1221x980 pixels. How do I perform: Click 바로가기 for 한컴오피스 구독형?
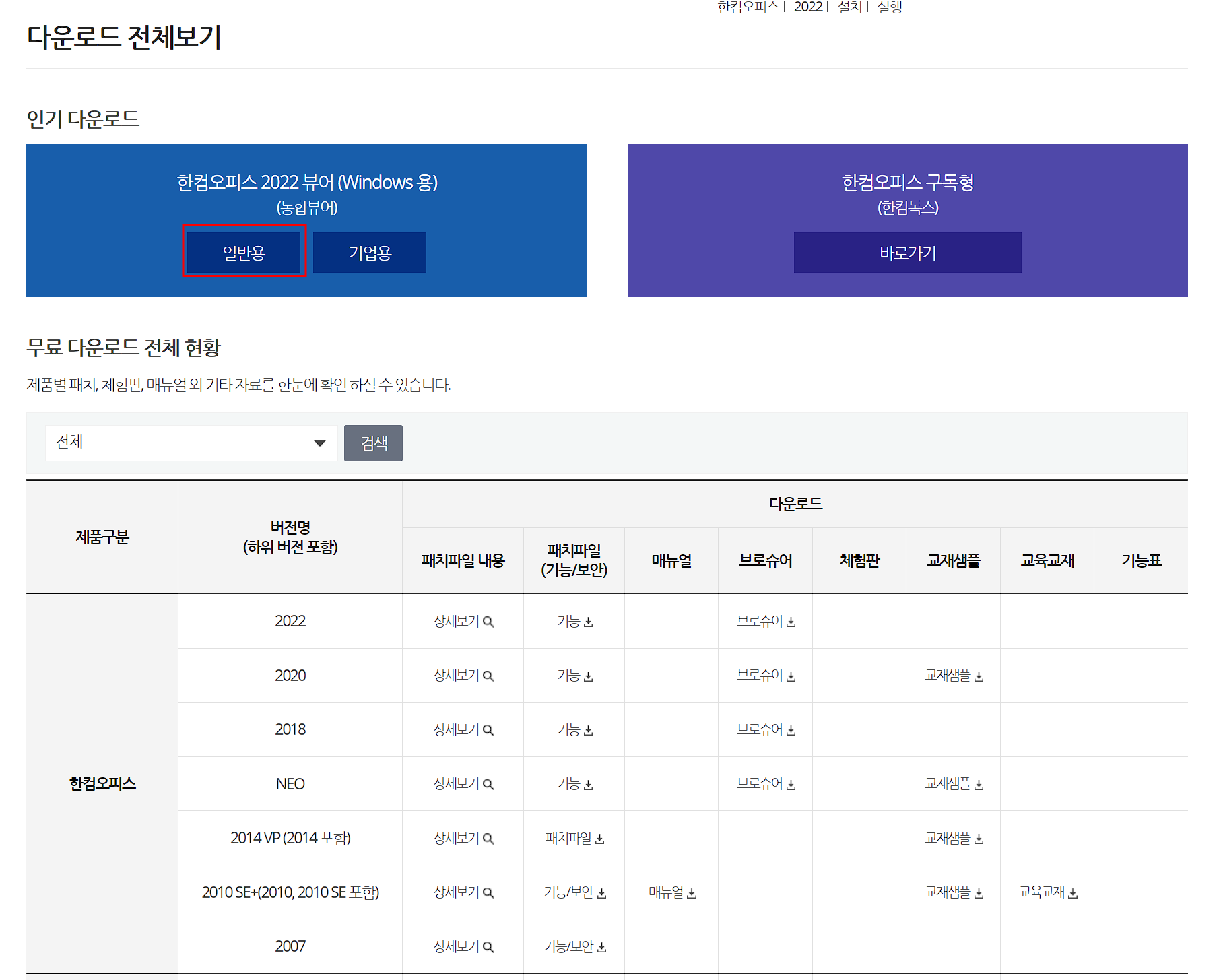(906, 252)
